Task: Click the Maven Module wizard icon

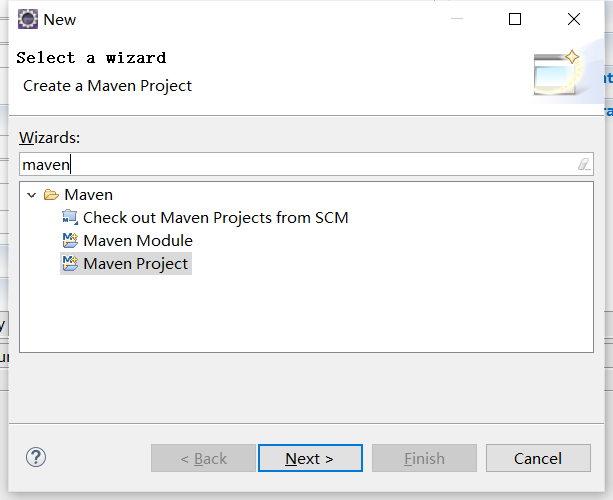Action: [x=70, y=240]
